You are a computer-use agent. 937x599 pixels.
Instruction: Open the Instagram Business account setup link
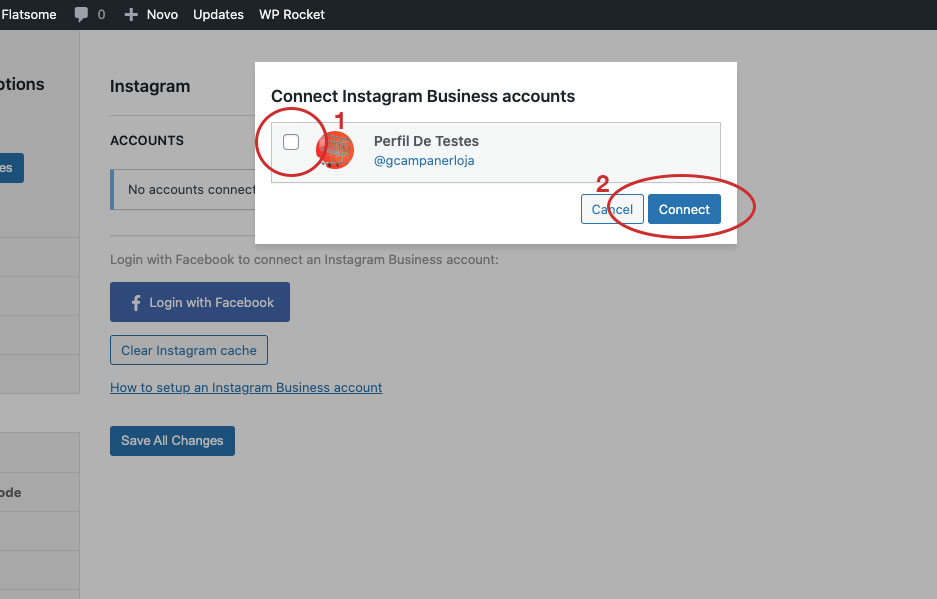pyautogui.click(x=246, y=387)
